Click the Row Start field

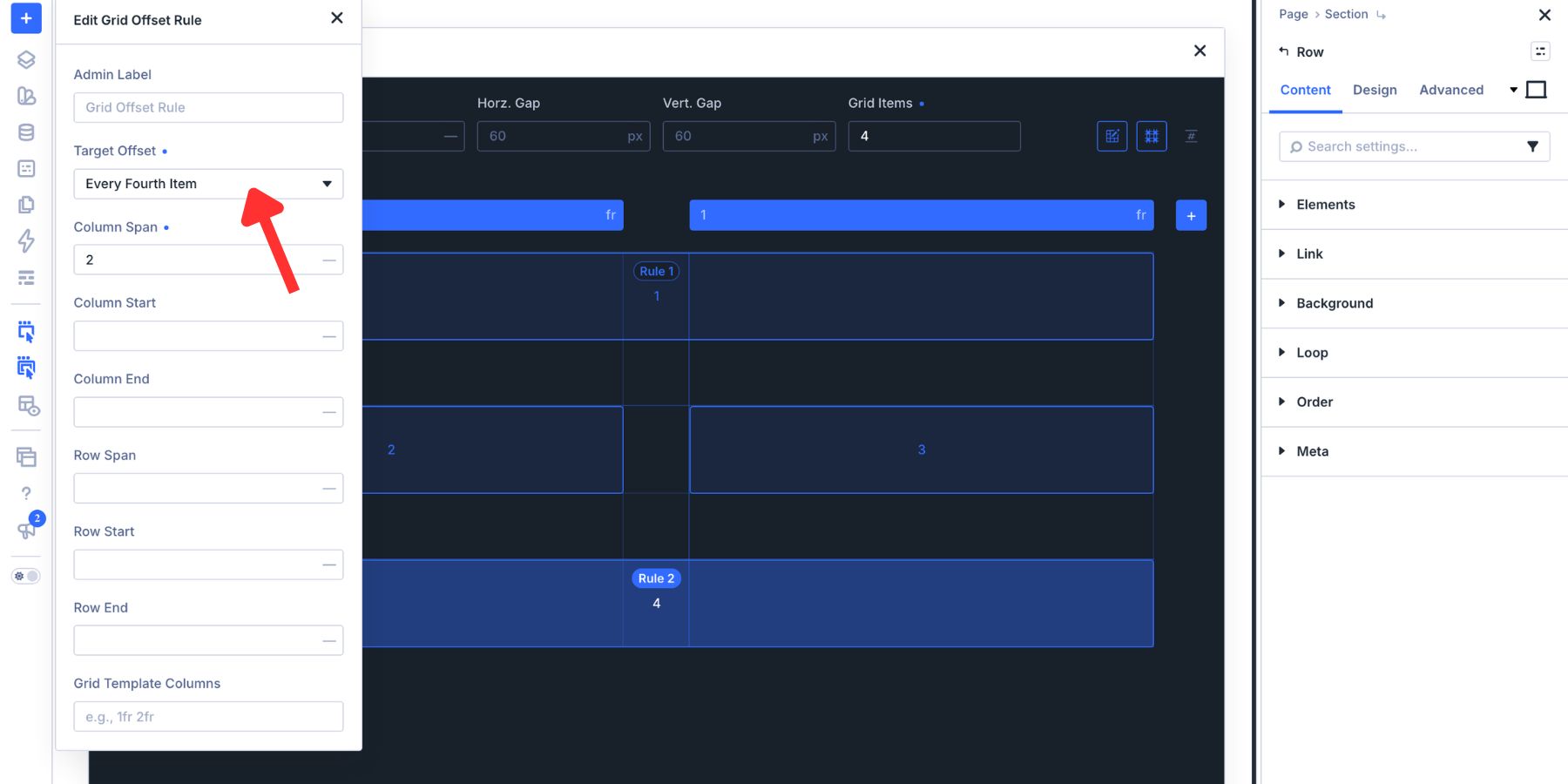coord(208,564)
